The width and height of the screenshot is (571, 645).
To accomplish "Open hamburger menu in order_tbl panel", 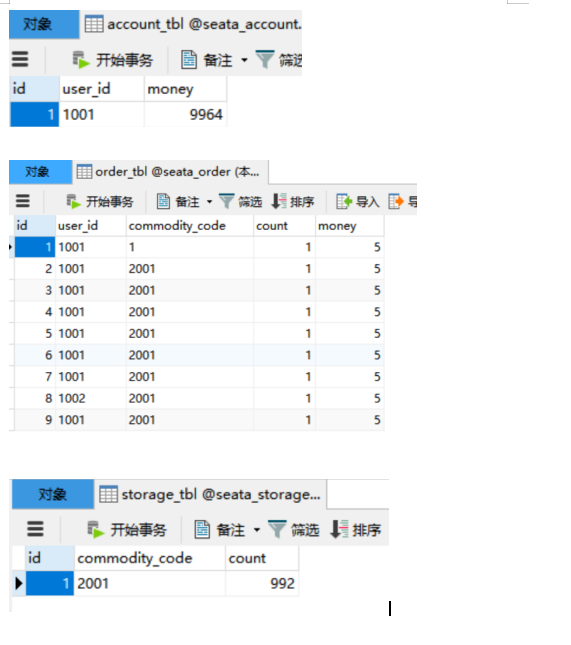I will pyautogui.click(x=23, y=201).
